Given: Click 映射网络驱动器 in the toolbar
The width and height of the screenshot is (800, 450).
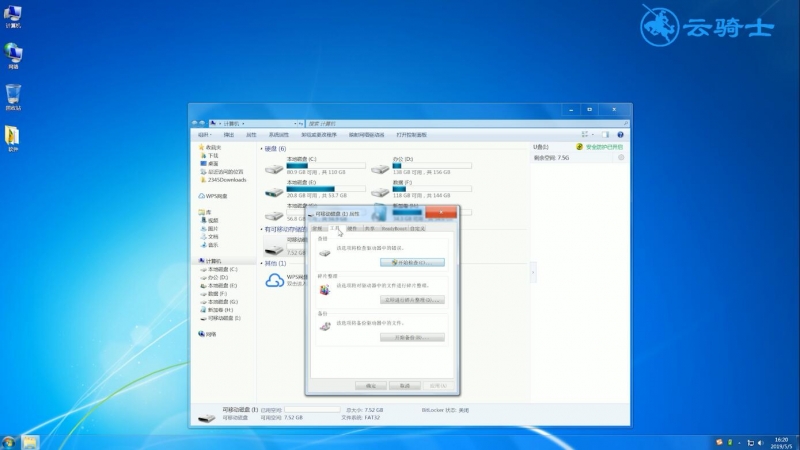Looking at the screenshot, I should point(366,135).
